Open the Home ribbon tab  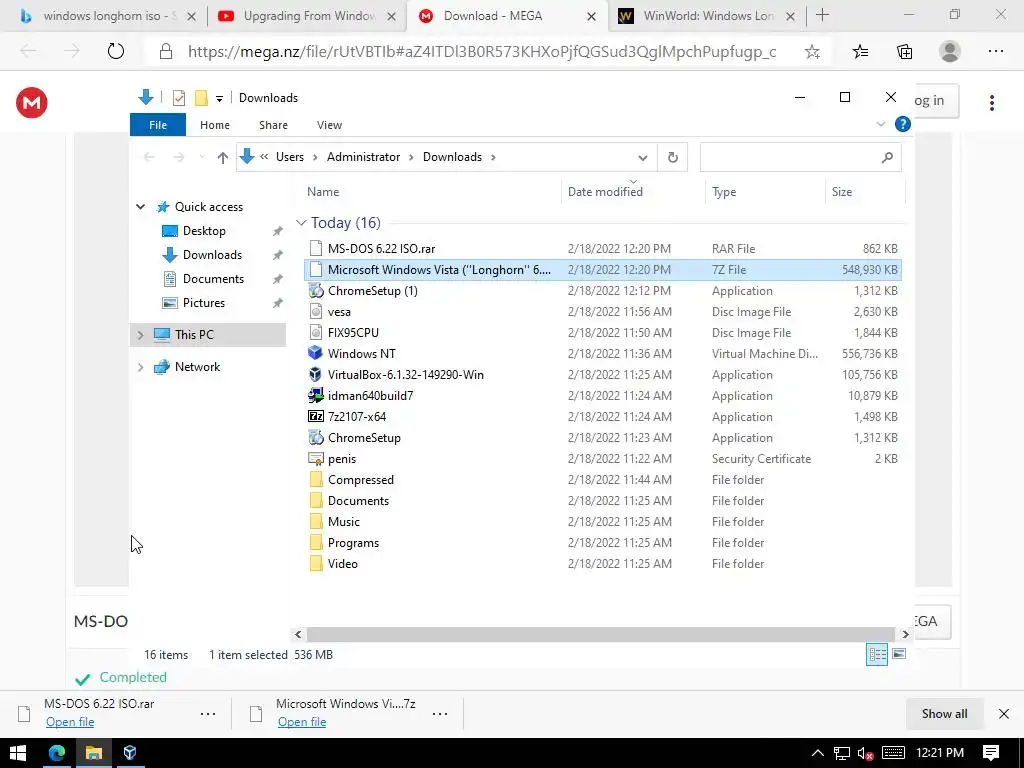214,125
